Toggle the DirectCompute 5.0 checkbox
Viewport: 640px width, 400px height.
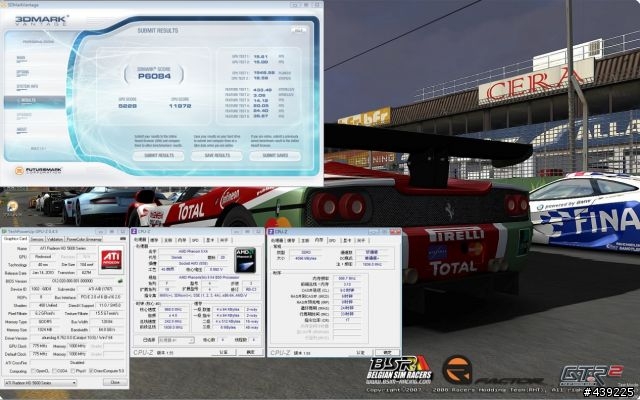tap(91, 371)
